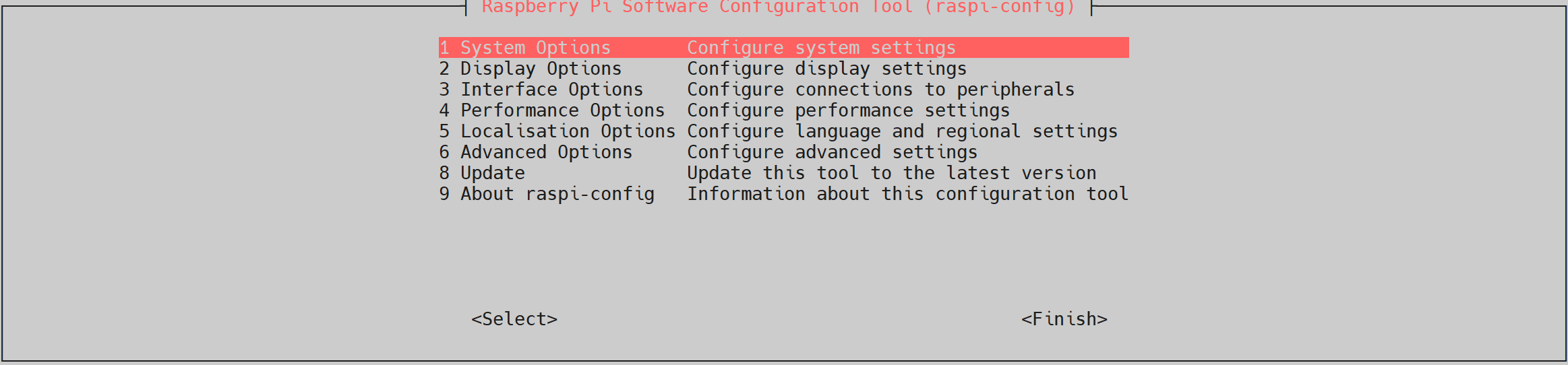1568x365 pixels.
Task: Click 'Configure performance settings' description
Action: coord(848,110)
